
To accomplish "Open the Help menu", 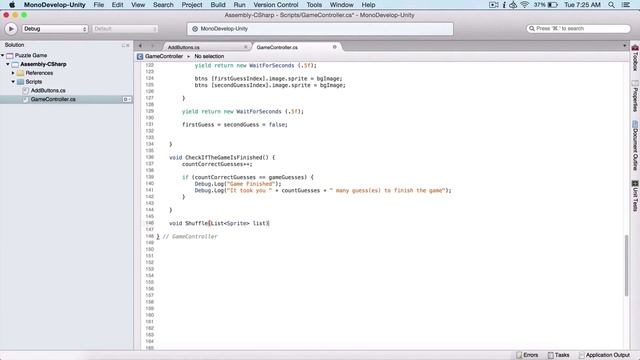I will (x=368, y=5).
